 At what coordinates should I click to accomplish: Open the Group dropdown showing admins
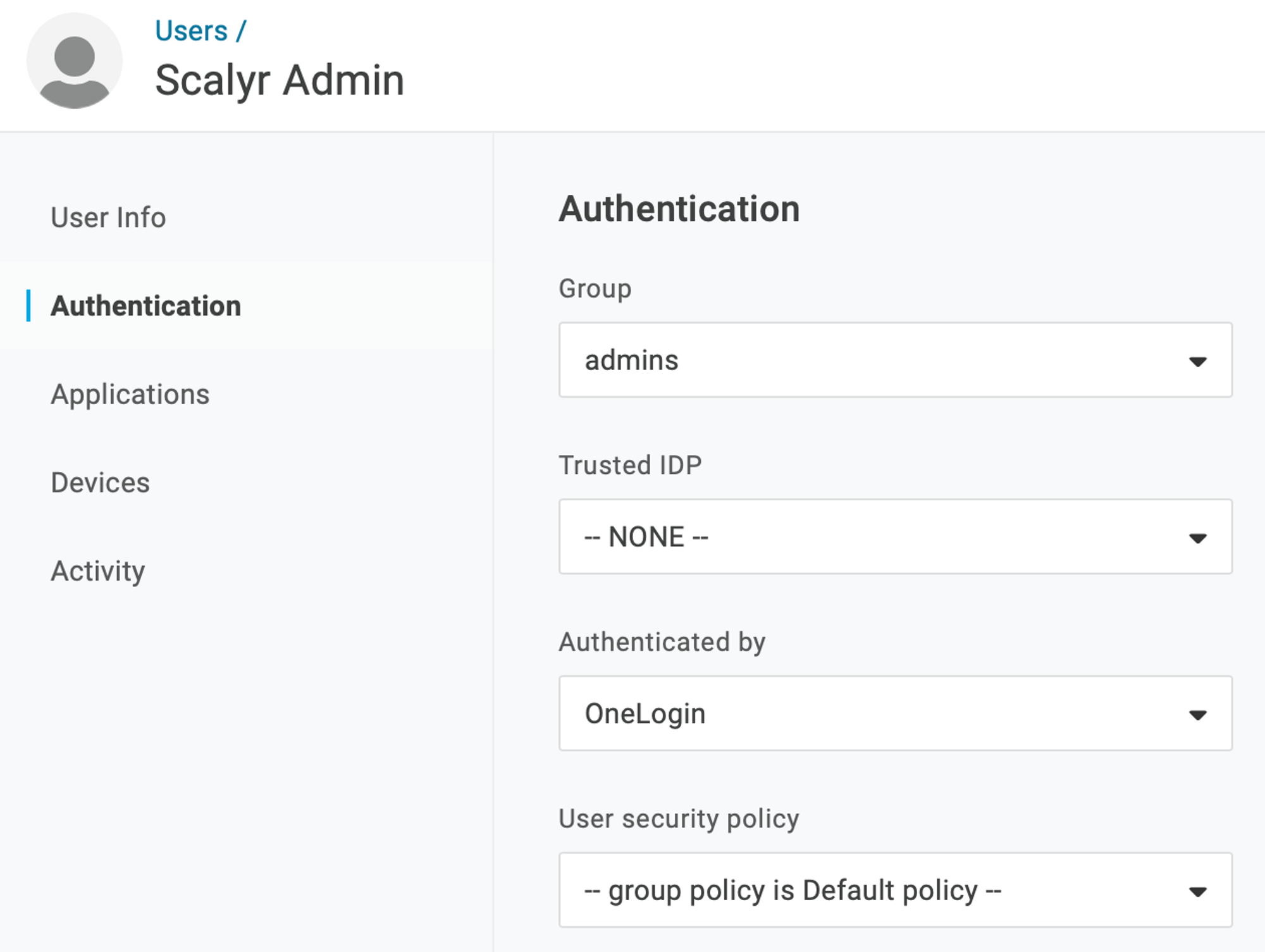pyautogui.click(x=896, y=360)
